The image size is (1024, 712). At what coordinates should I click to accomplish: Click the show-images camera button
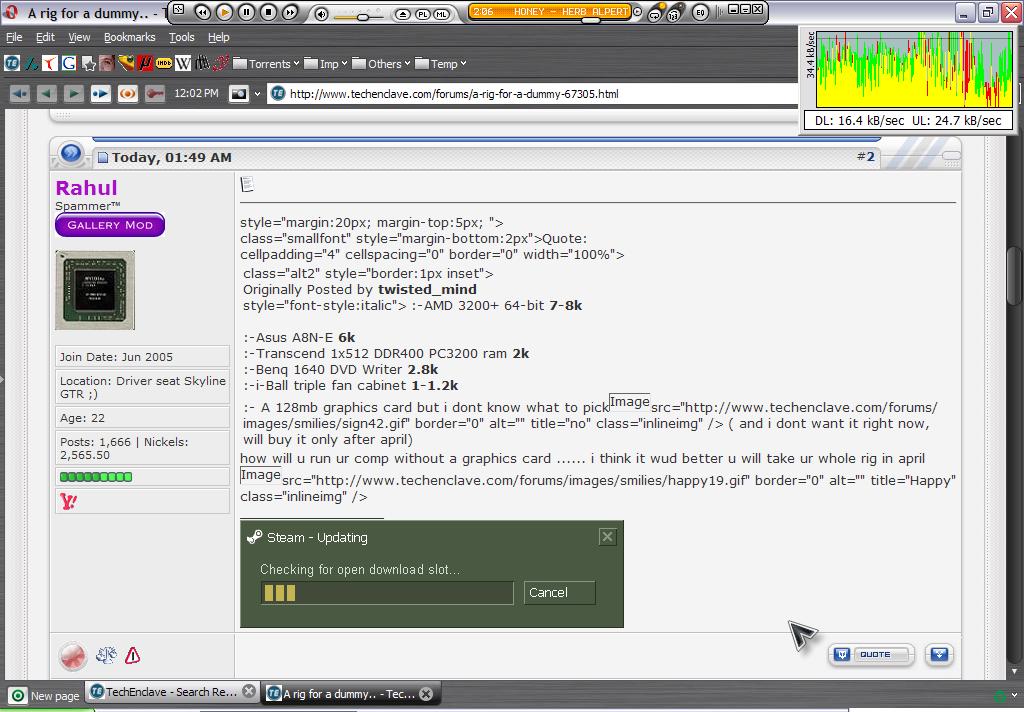click(239, 93)
